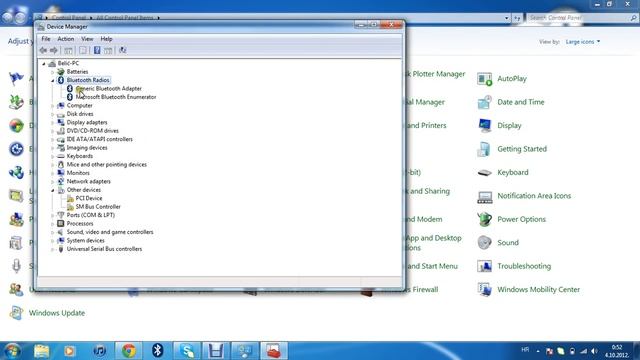Open the Help menu in Device Manager
Viewport: 640px width, 360px height.
106,39
